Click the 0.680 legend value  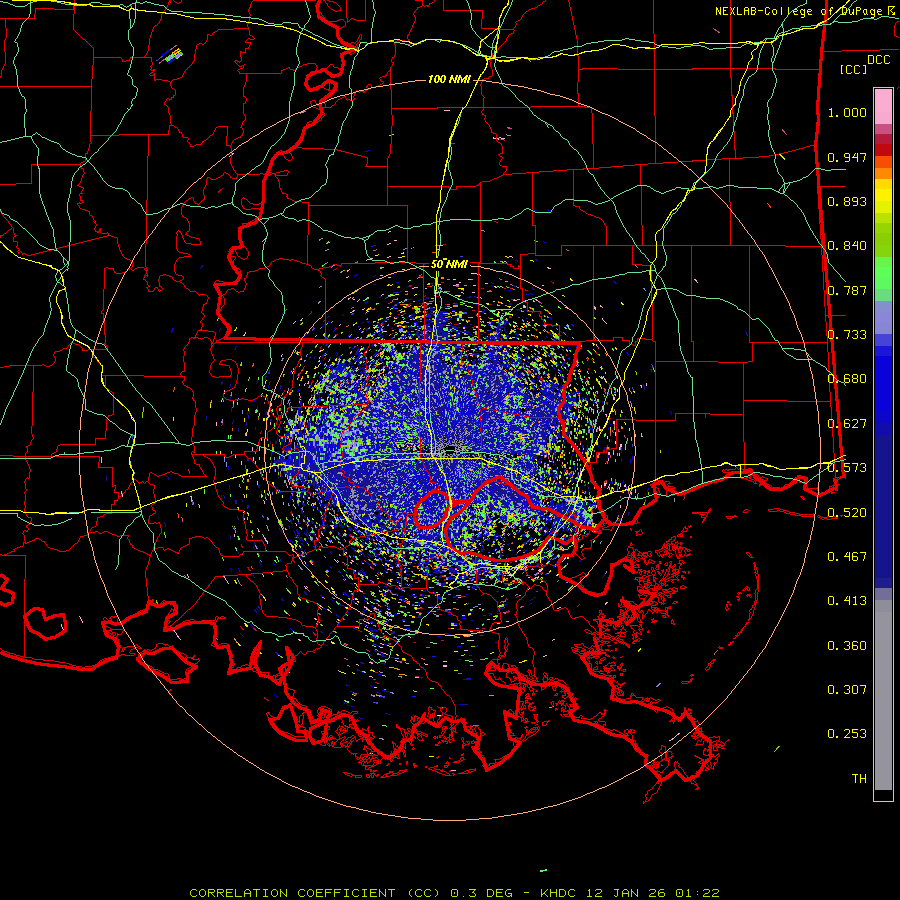click(x=847, y=379)
